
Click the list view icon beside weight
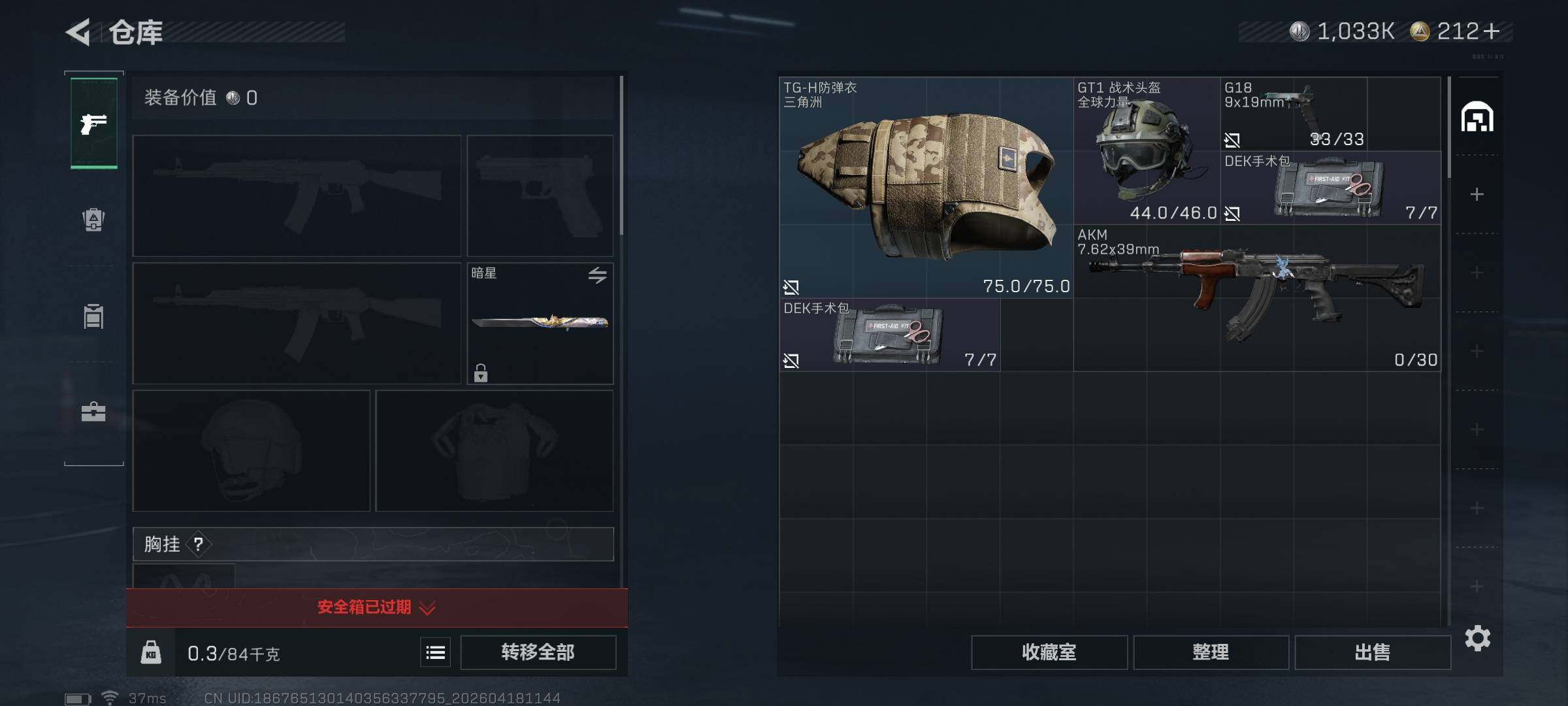pos(436,652)
